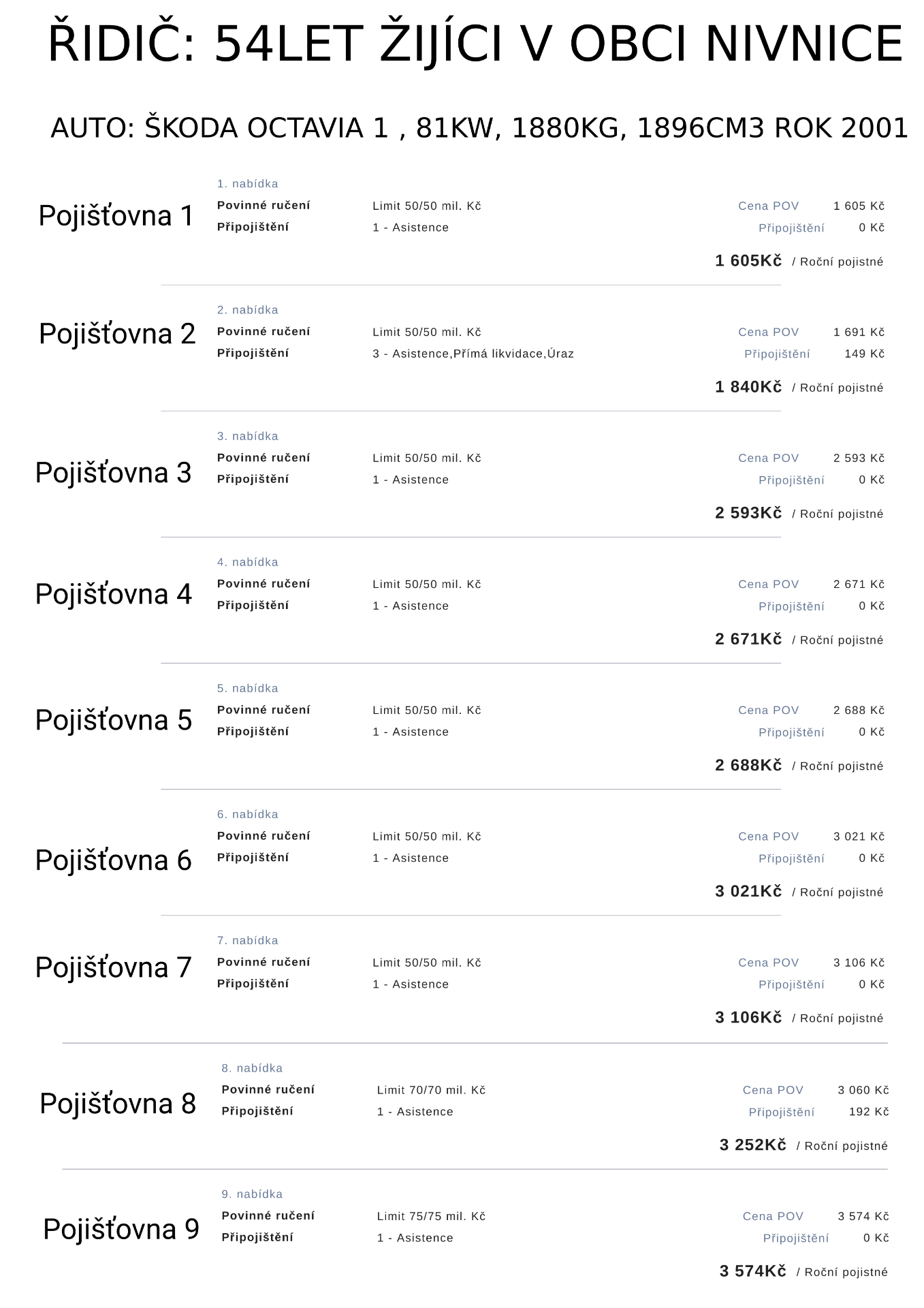
Task: Click the 2 671Kč annual premium total
Action: (748, 639)
